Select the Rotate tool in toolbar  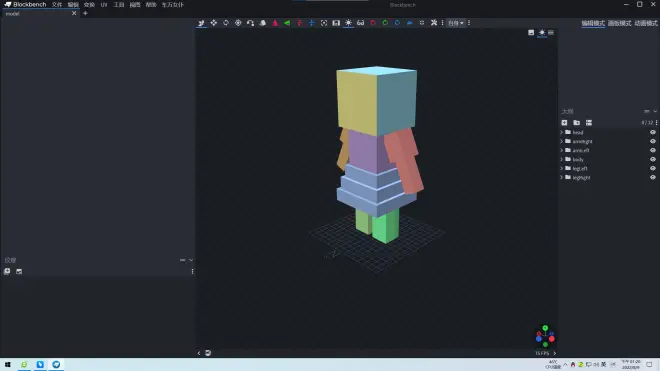(226, 23)
